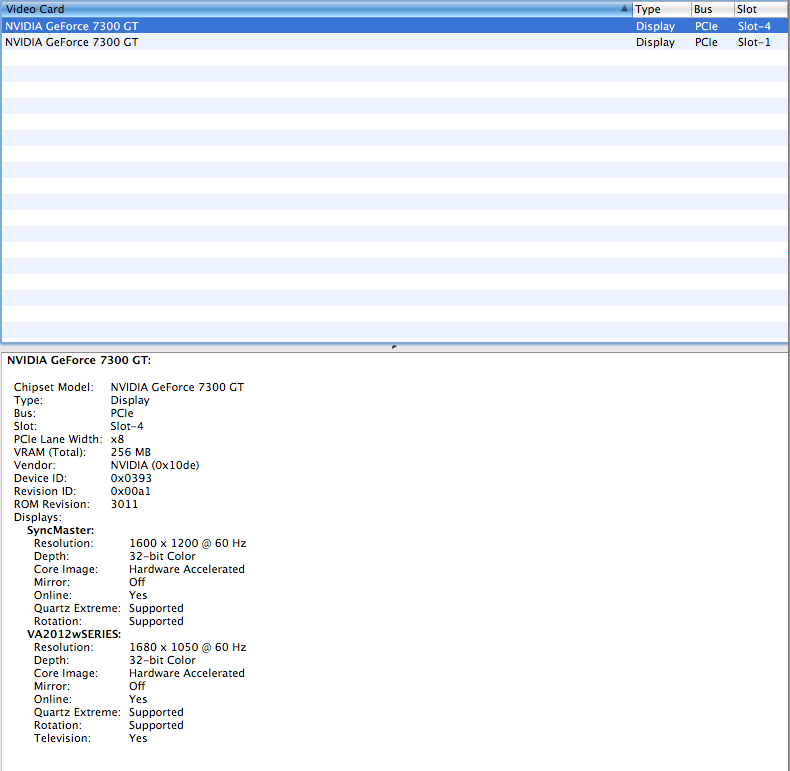The image size is (790, 771).
Task: Click the Device ID value 0x0393
Action: click(x=131, y=478)
